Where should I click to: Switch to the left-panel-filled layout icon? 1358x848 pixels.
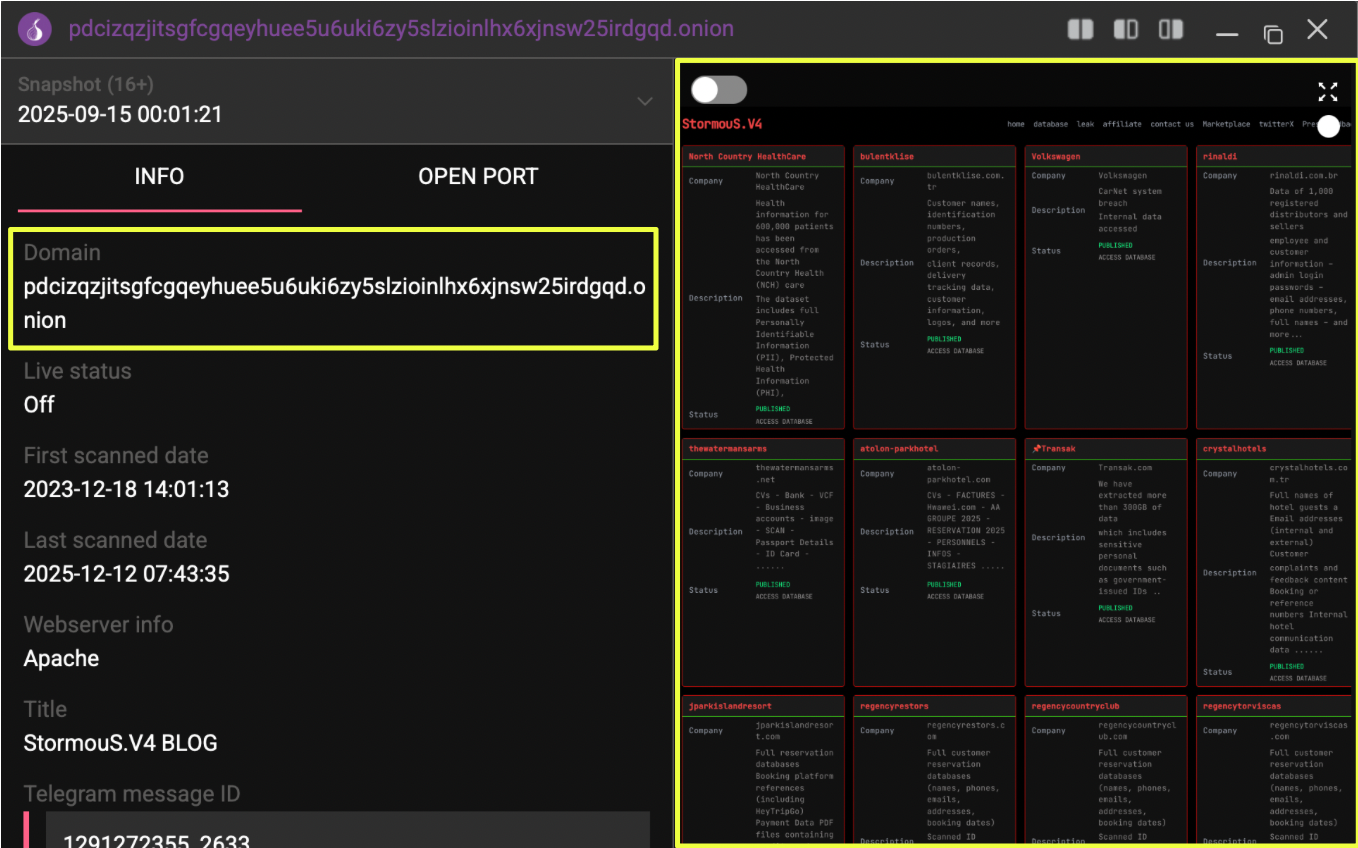(x=1126, y=30)
